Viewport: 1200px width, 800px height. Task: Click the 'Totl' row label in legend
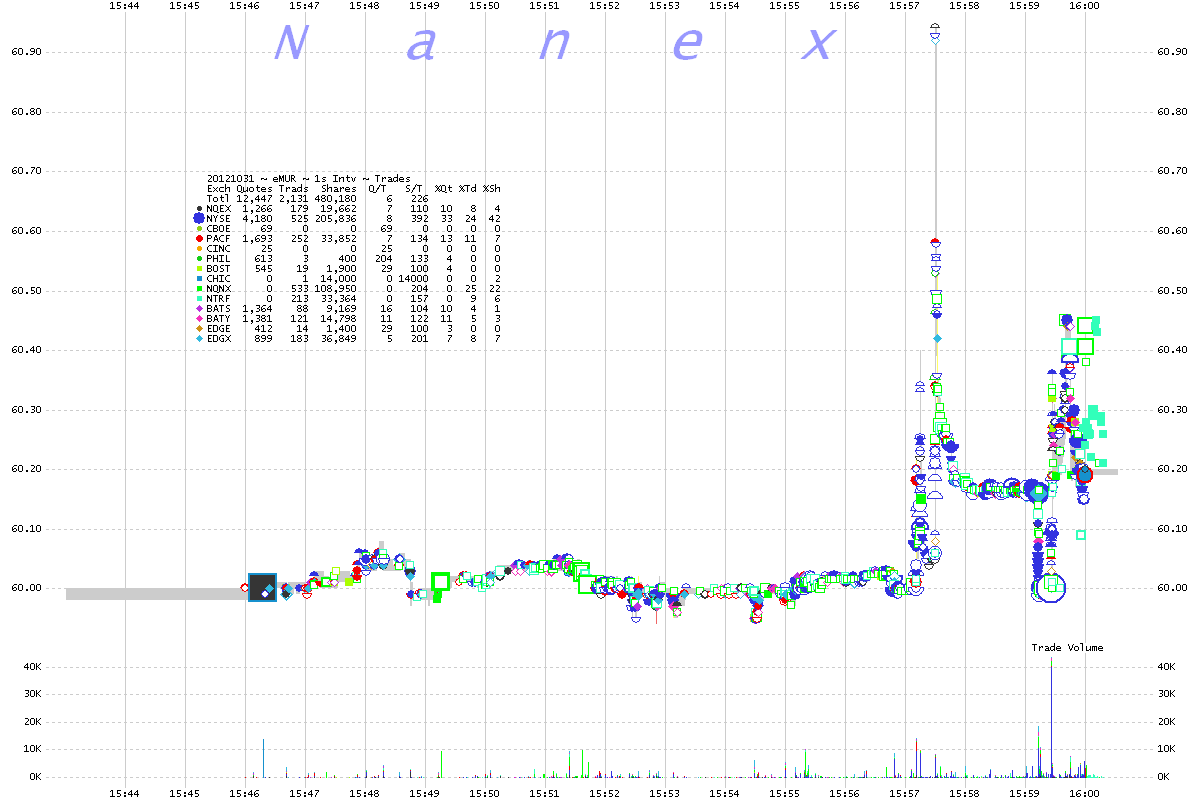tap(218, 198)
